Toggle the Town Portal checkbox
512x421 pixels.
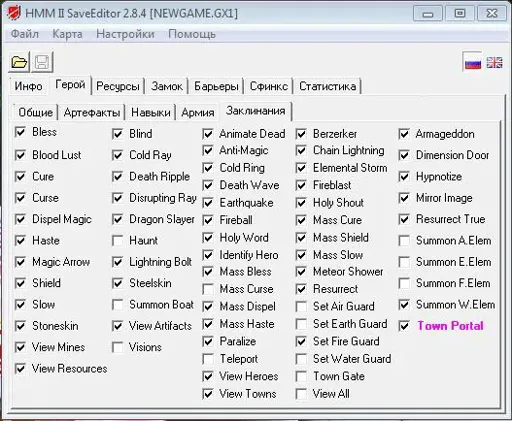coord(404,326)
